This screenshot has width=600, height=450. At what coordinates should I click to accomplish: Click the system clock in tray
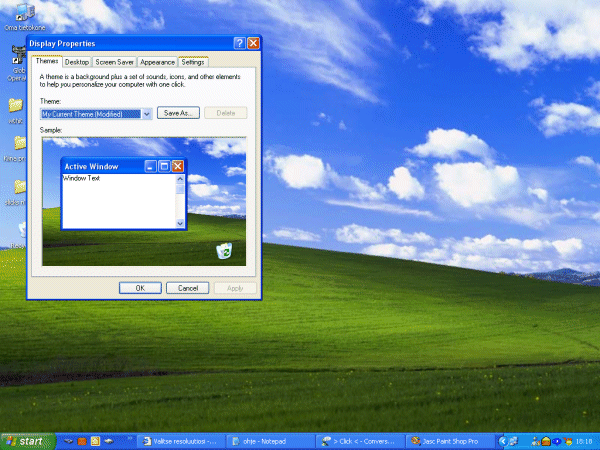pyautogui.click(x=584, y=442)
